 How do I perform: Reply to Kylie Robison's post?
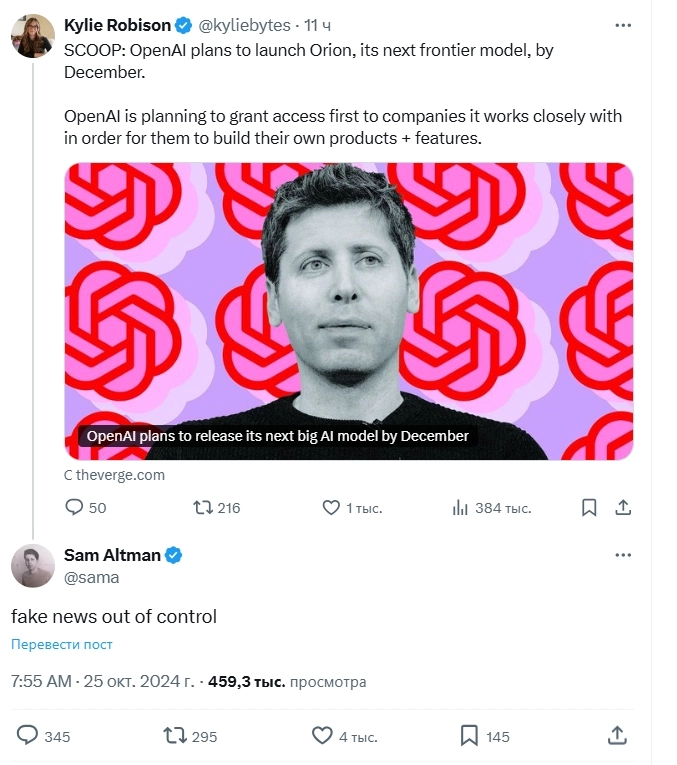74,508
